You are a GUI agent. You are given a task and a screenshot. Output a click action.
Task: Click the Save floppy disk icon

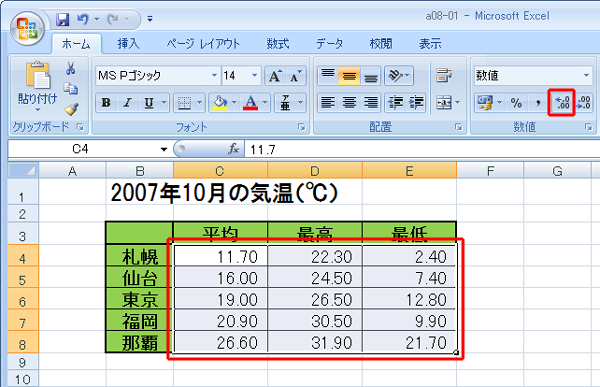pyautogui.click(x=63, y=19)
